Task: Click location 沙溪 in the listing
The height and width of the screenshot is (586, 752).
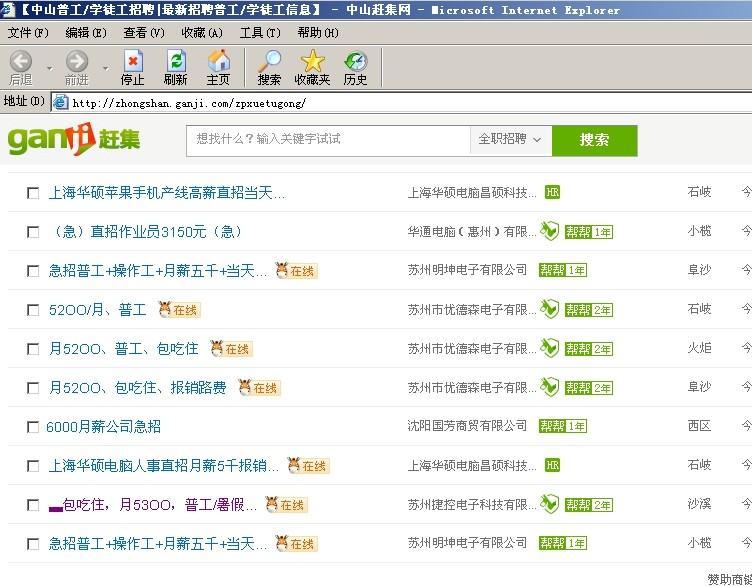Action: click(x=699, y=504)
